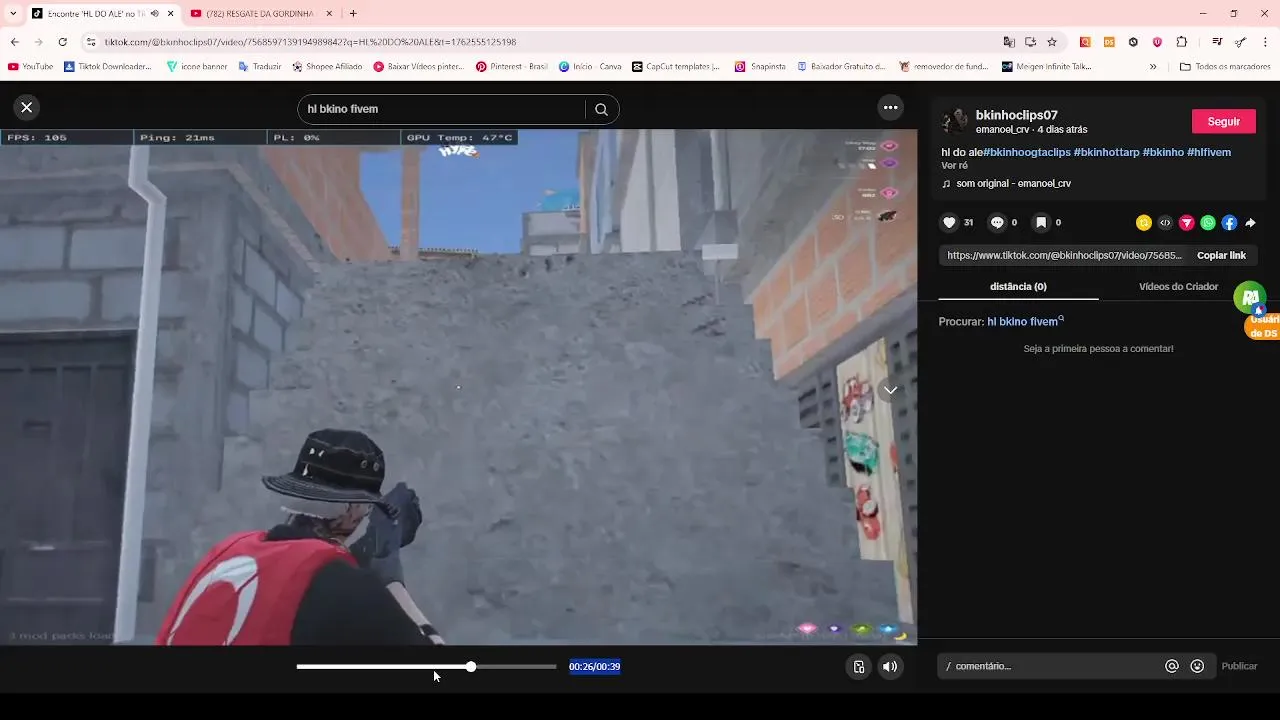Open the Chrome three-dot menu
This screenshot has height=720, width=1280.
(x=1266, y=42)
